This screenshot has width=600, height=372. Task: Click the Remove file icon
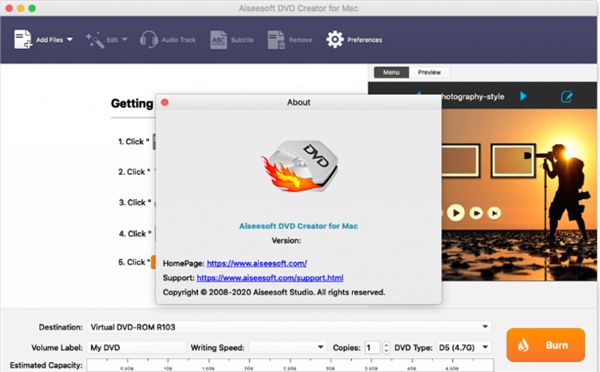coord(276,40)
